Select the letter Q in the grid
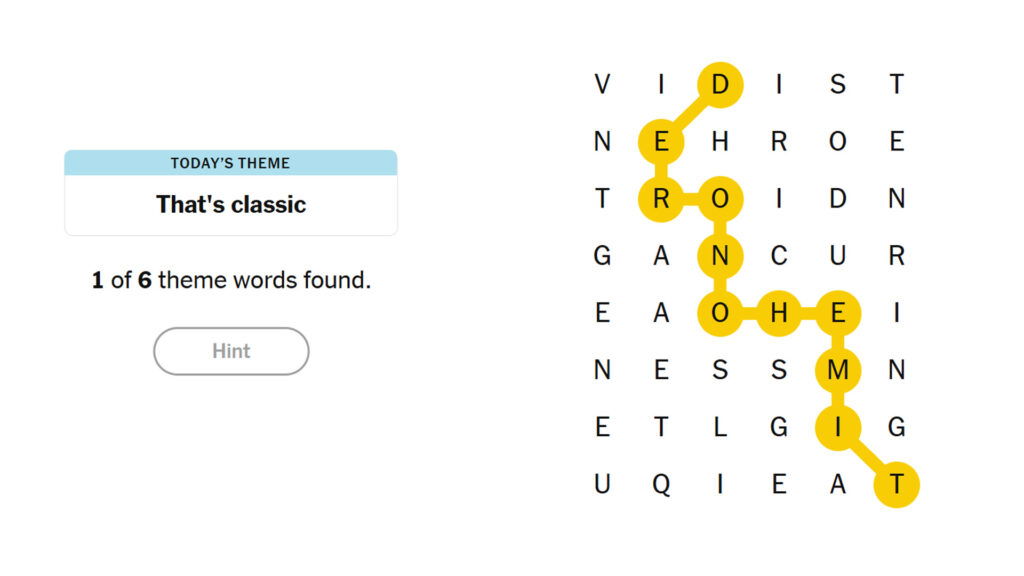 point(662,485)
